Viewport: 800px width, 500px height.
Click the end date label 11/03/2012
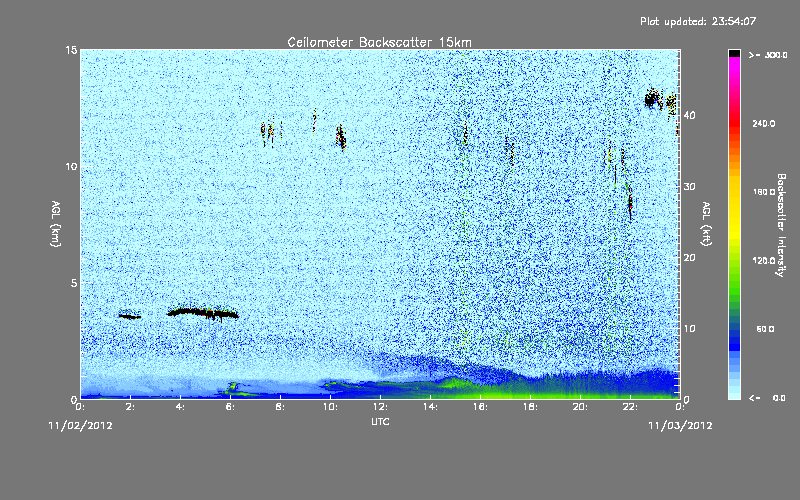point(680,426)
